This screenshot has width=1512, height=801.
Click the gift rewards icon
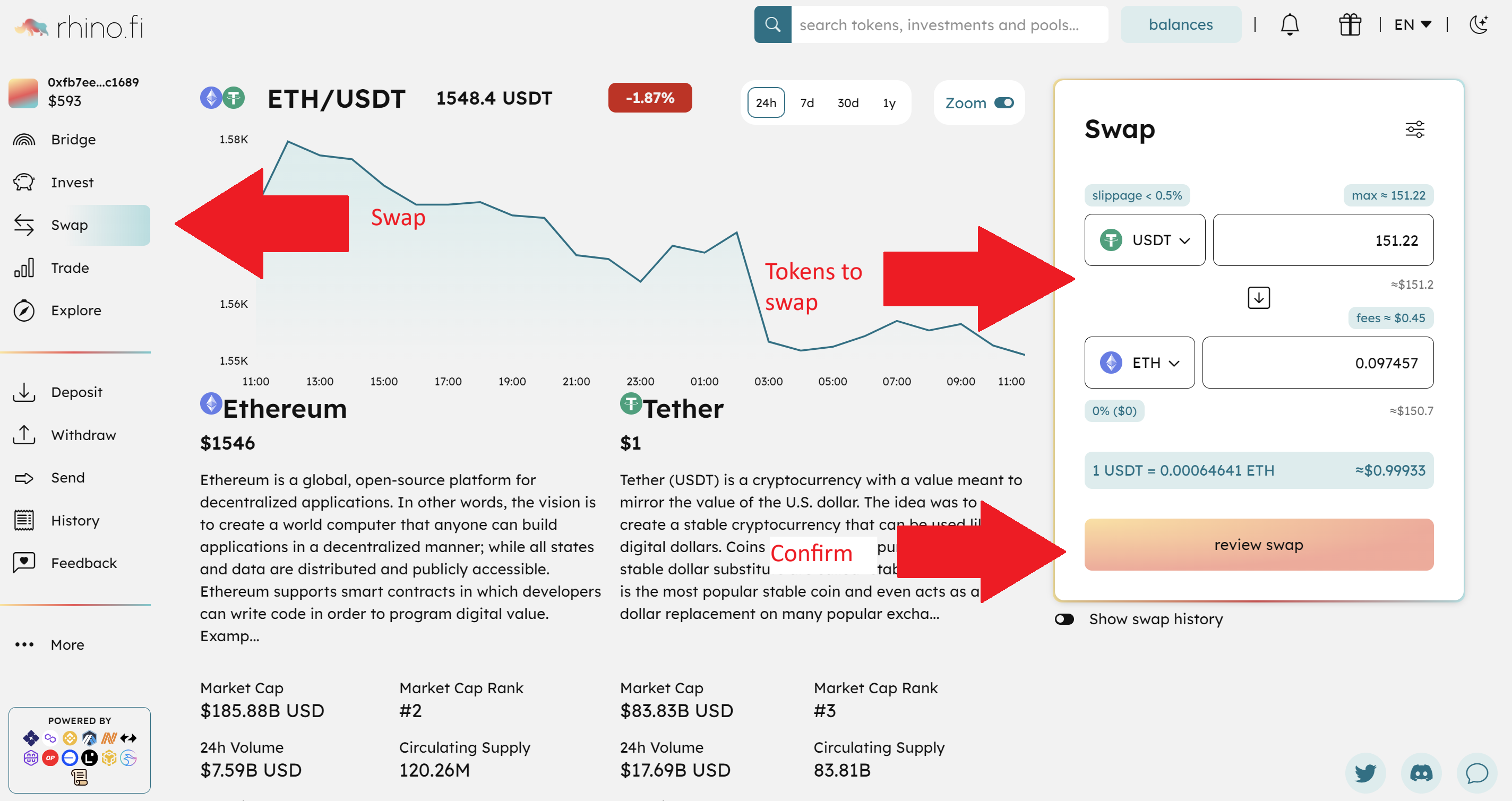coord(1350,24)
